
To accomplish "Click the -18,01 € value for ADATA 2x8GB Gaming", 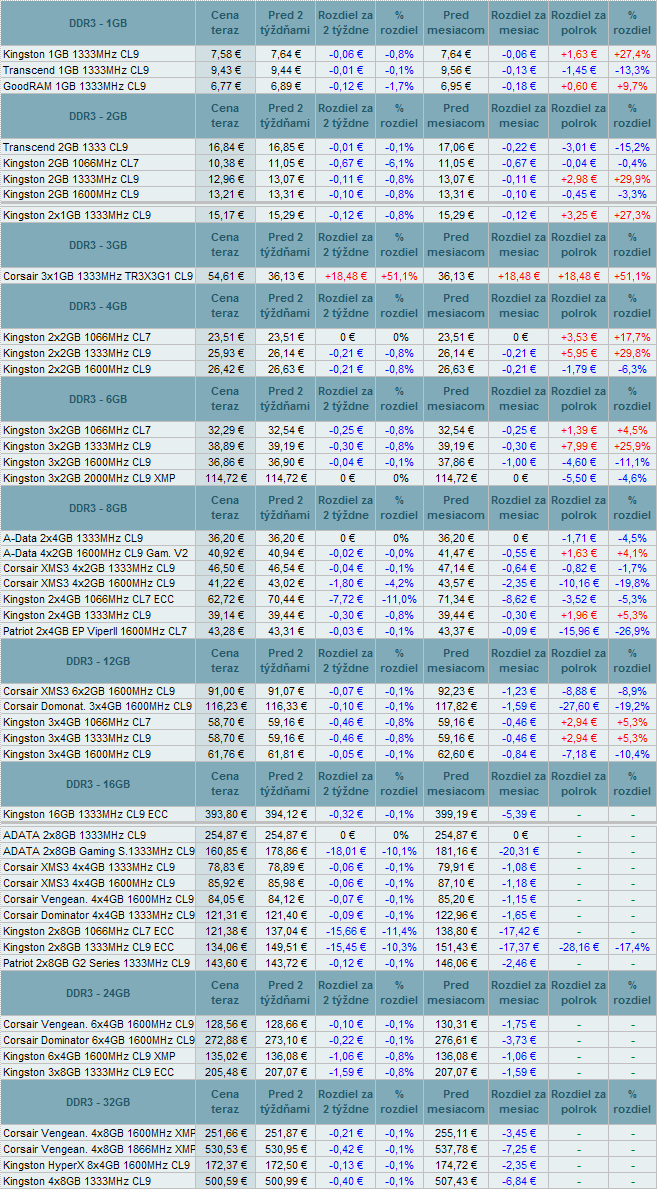I will click(345, 852).
